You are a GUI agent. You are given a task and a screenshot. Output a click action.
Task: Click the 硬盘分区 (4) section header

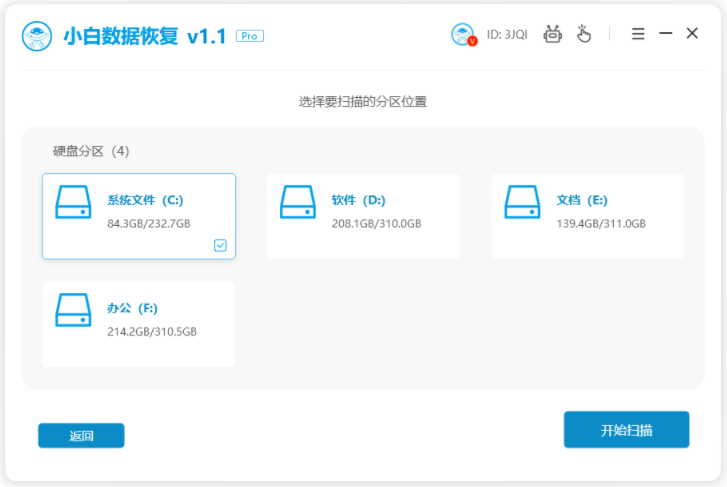[x=91, y=151]
